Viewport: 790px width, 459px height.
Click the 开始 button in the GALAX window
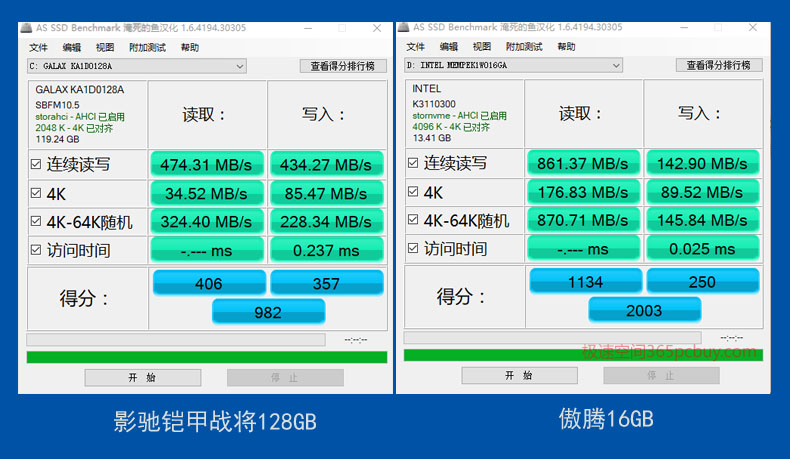[143, 377]
